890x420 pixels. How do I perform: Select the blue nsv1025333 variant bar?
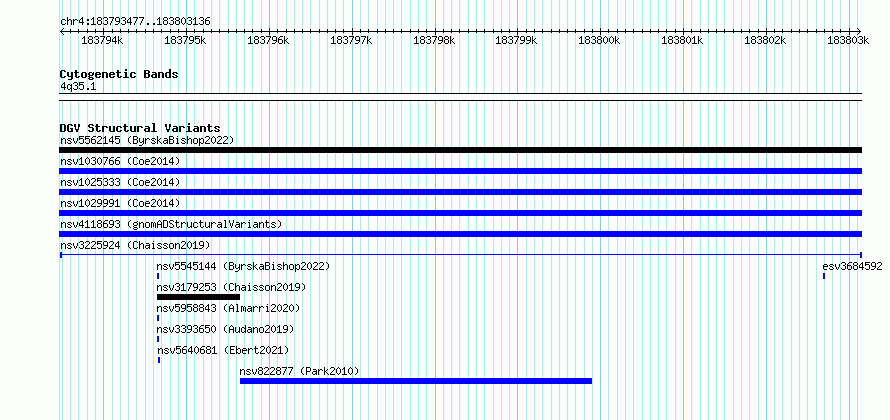tap(461, 192)
